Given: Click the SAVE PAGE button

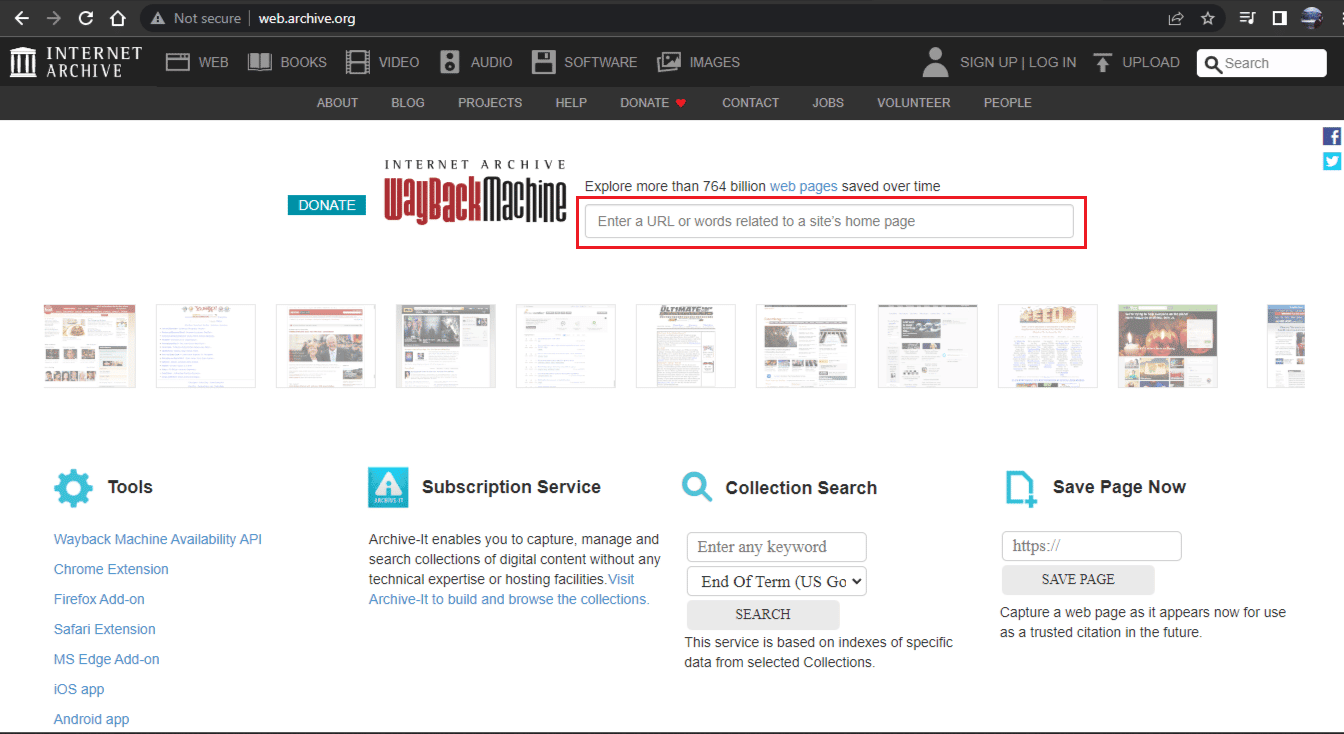Looking at the screenshot, I should tap(1078, 579).
